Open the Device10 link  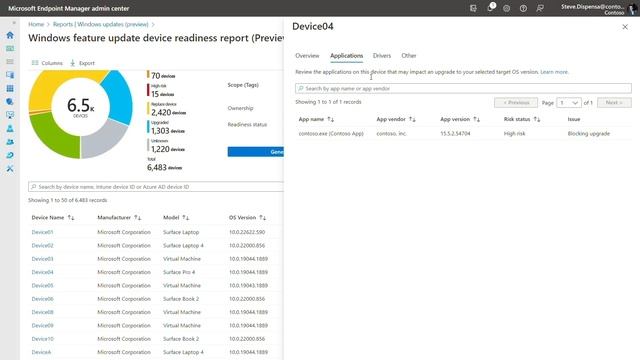(42, 339)
